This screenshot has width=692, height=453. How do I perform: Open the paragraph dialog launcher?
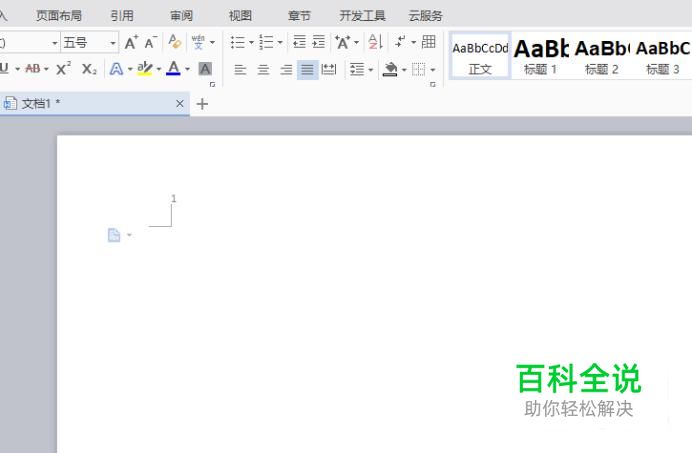click(433, 84)
